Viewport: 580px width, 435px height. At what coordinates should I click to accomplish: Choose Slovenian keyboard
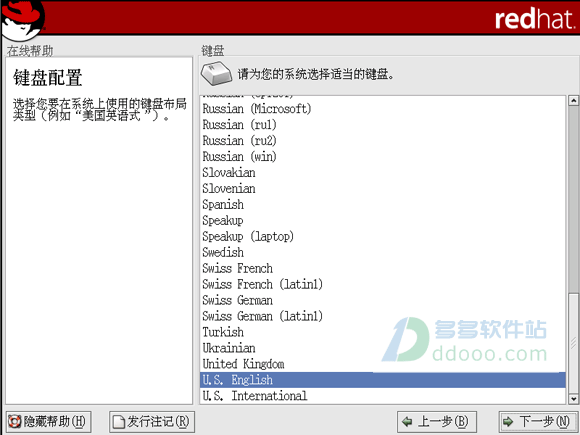382,188
